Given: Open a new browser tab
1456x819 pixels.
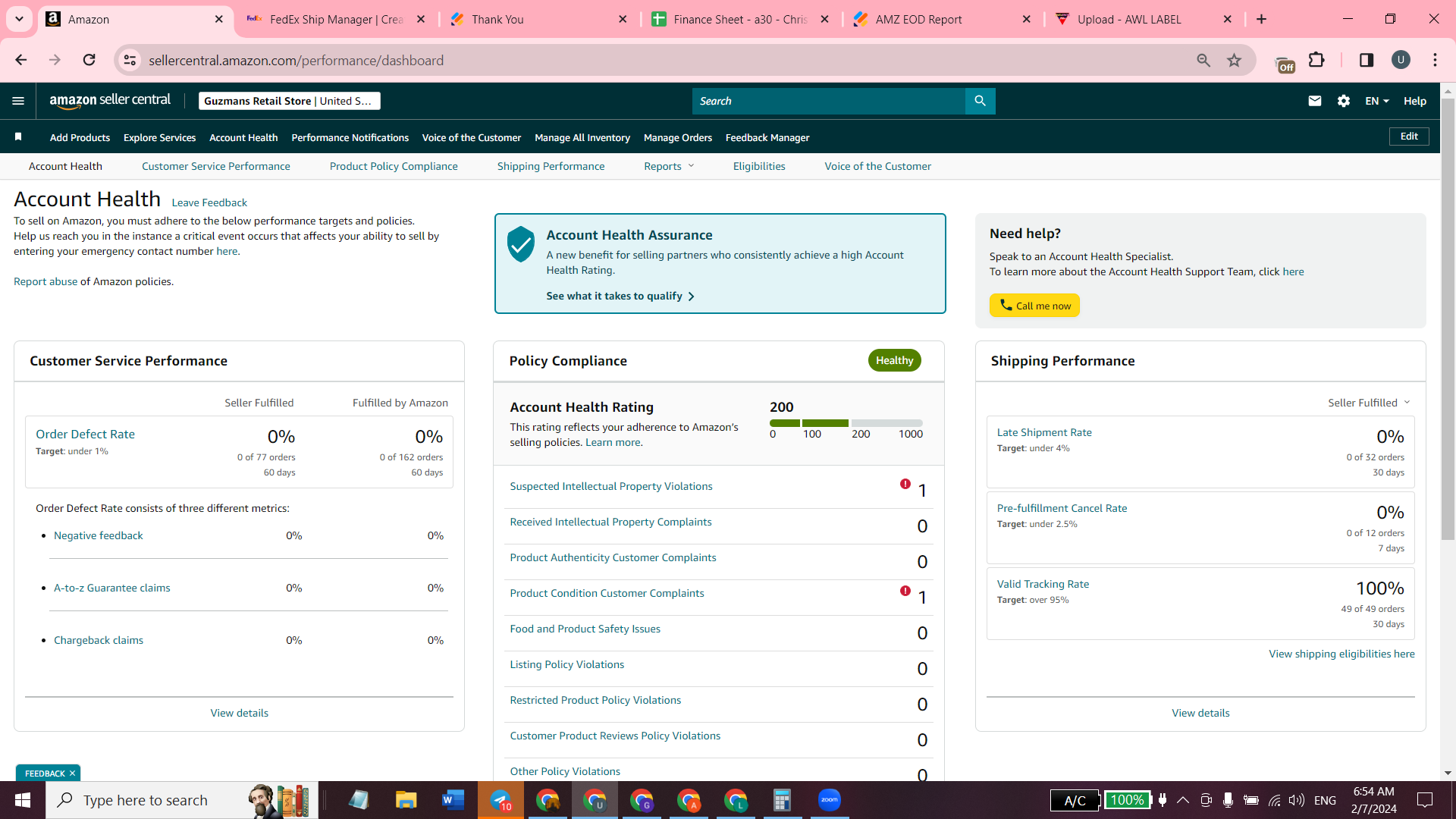Looking at the screenshot, I should (1261, 19).
